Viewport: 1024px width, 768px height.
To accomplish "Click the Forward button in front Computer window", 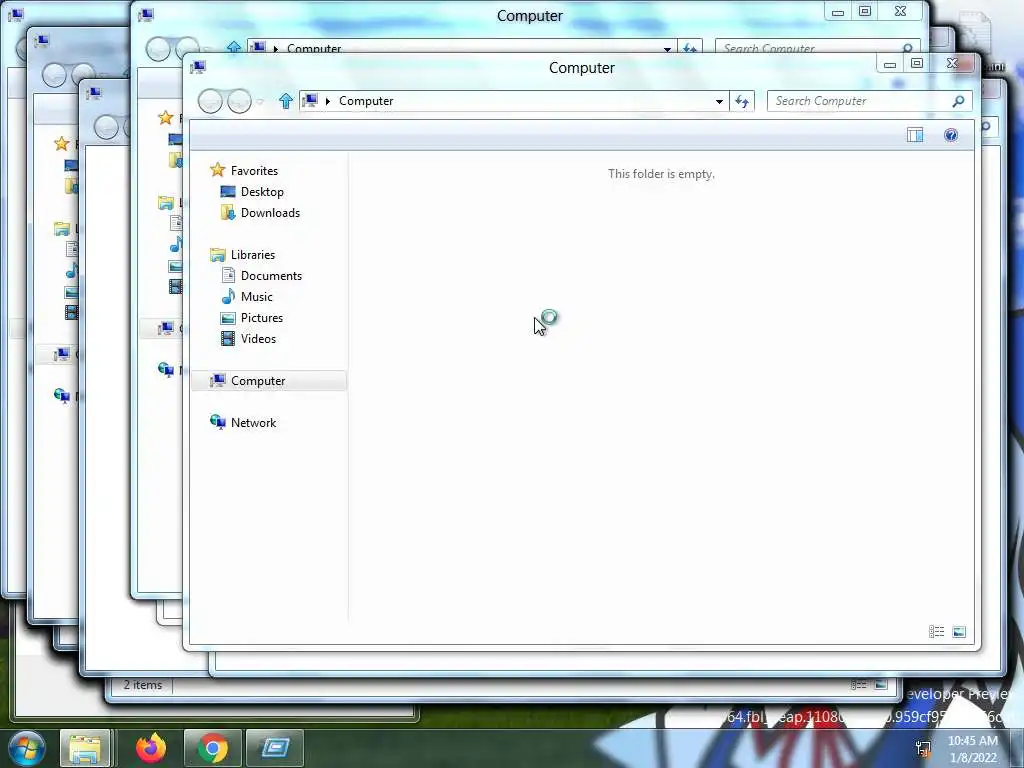I will click(239, 101).
